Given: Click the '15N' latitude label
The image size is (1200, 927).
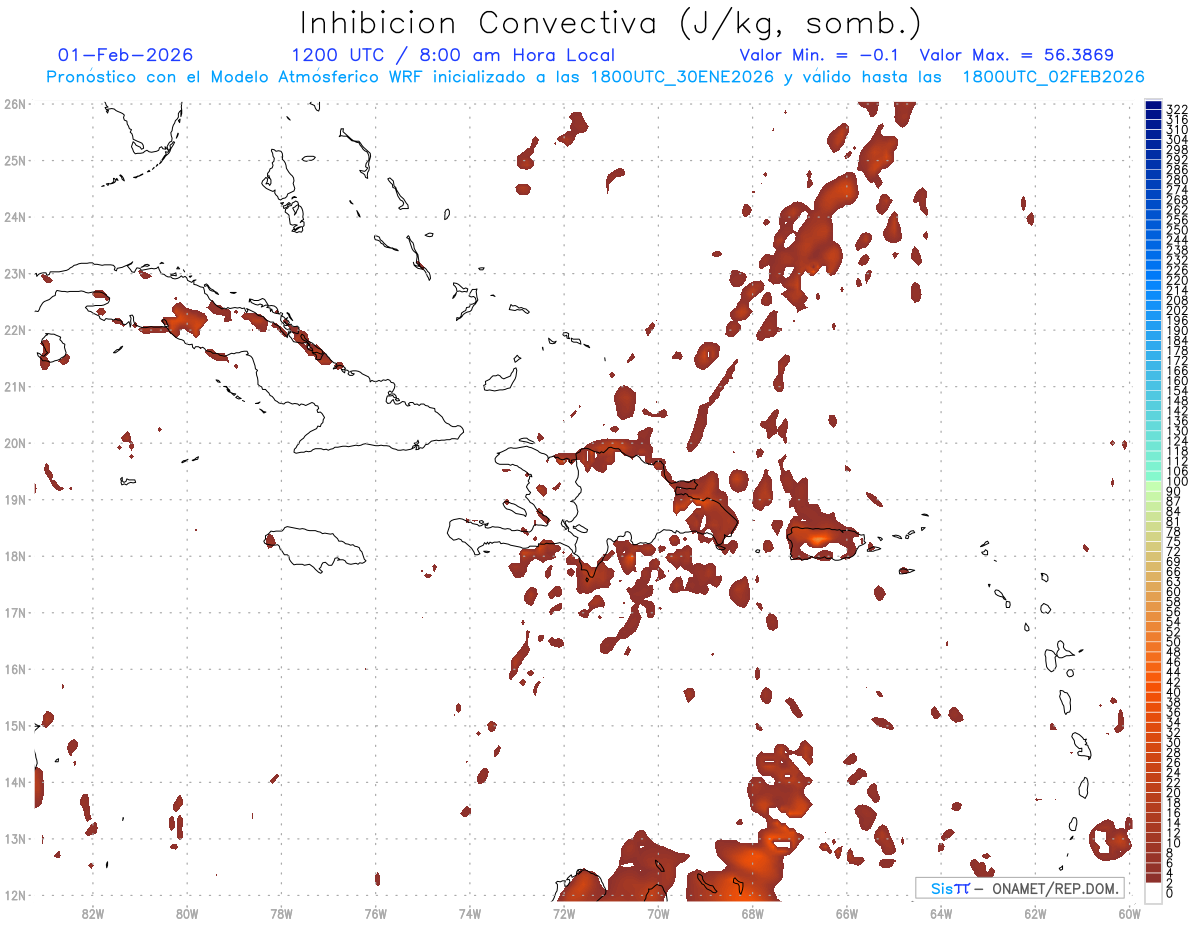Looking at the screenshot, I should pyautogui.click(x=14, y=725).
